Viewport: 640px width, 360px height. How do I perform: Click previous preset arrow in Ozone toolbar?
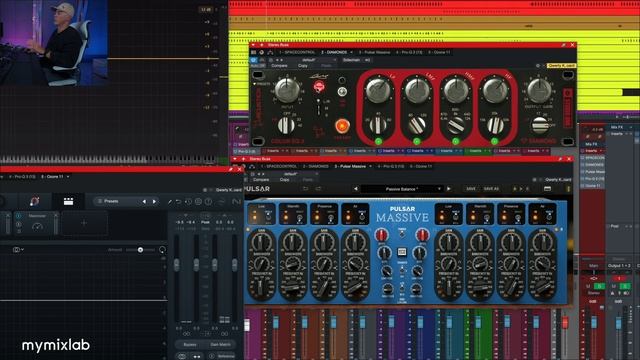pos(144,201)
